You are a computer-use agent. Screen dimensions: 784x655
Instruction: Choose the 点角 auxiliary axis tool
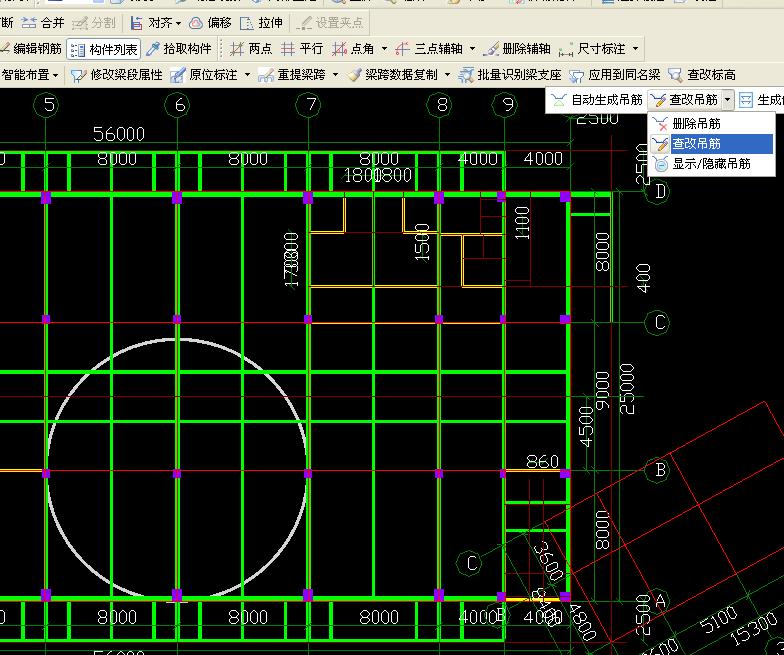point(353,49)
